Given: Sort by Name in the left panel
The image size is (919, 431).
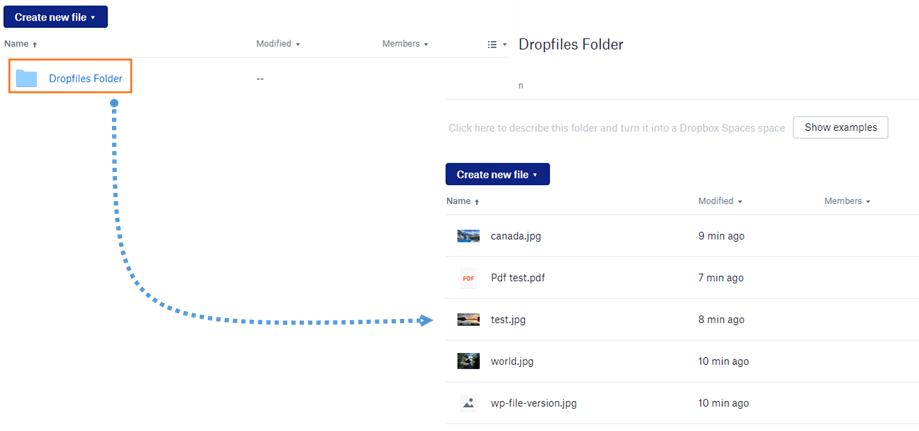Looking at the screenshot, I should (20, 44).
